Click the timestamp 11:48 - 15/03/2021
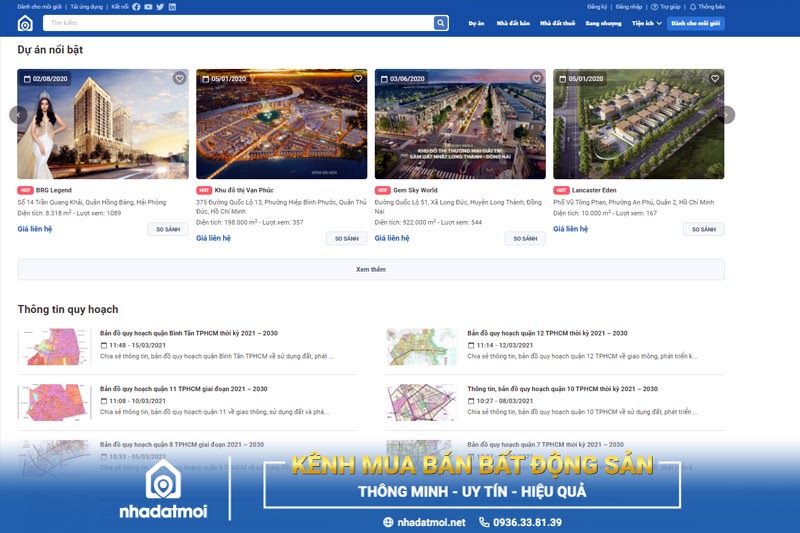800x533 pixels. 137,345
